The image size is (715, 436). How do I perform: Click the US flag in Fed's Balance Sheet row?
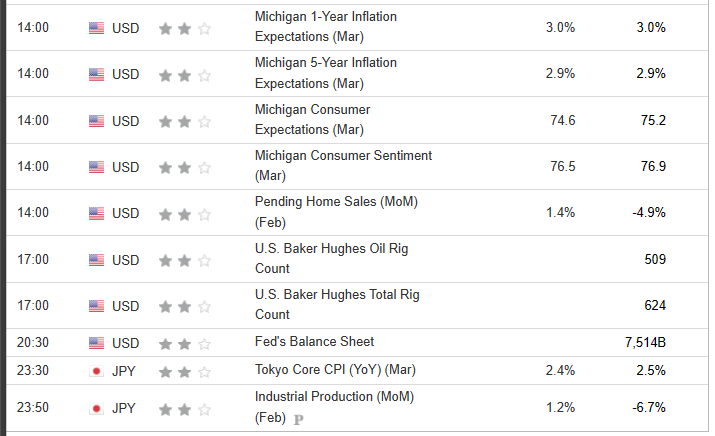tap(96, 342)
